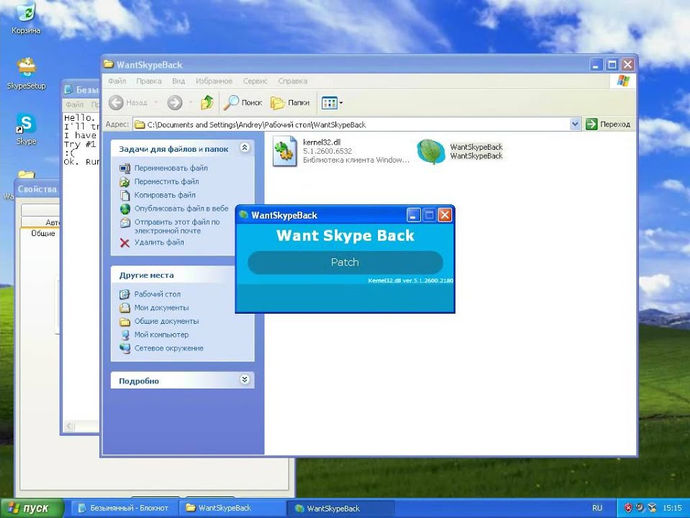Click the Kernel32.dll version text in dialog

(410, 280)
